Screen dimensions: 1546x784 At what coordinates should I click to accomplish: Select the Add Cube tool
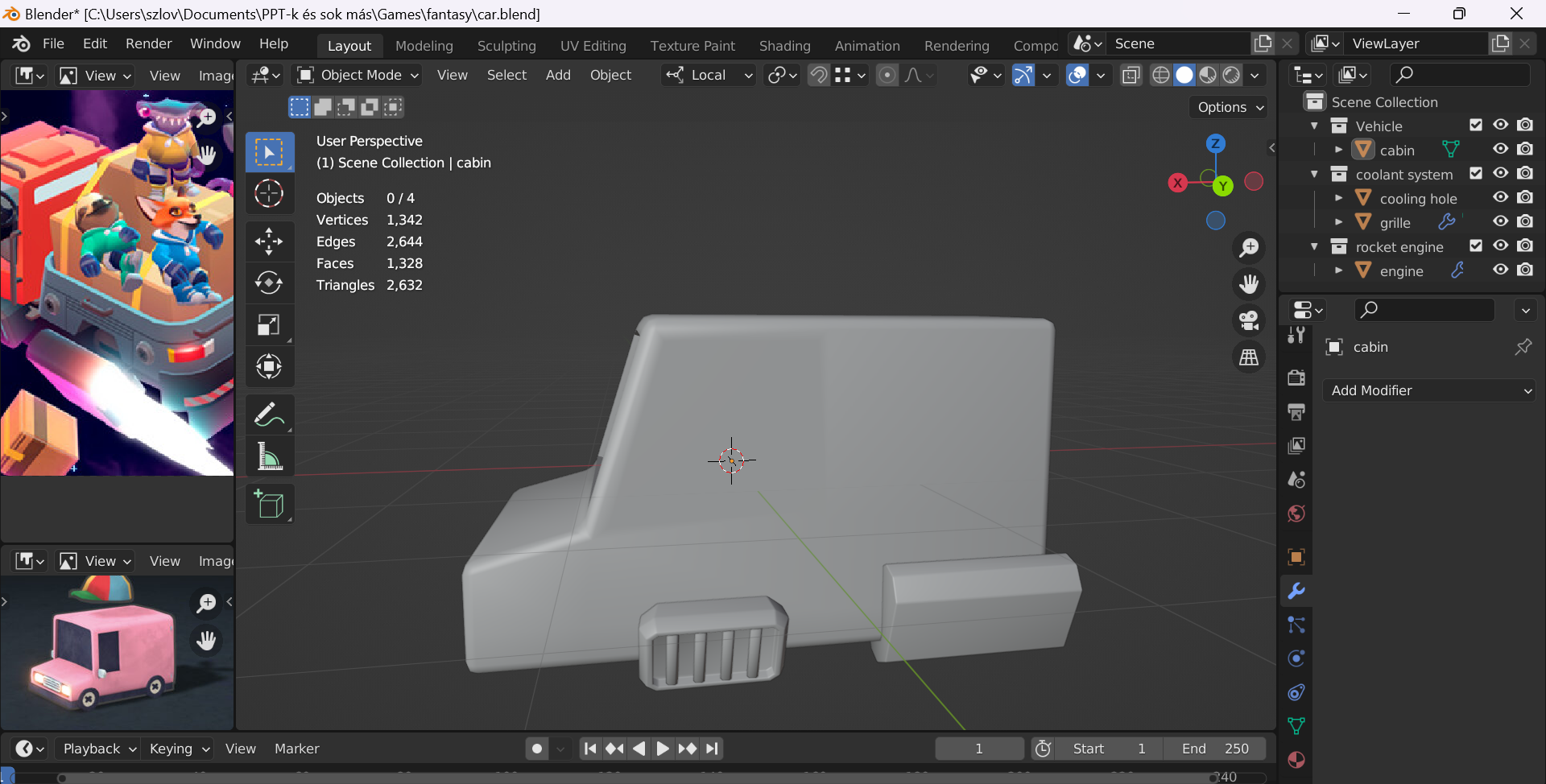coord(269,504)
